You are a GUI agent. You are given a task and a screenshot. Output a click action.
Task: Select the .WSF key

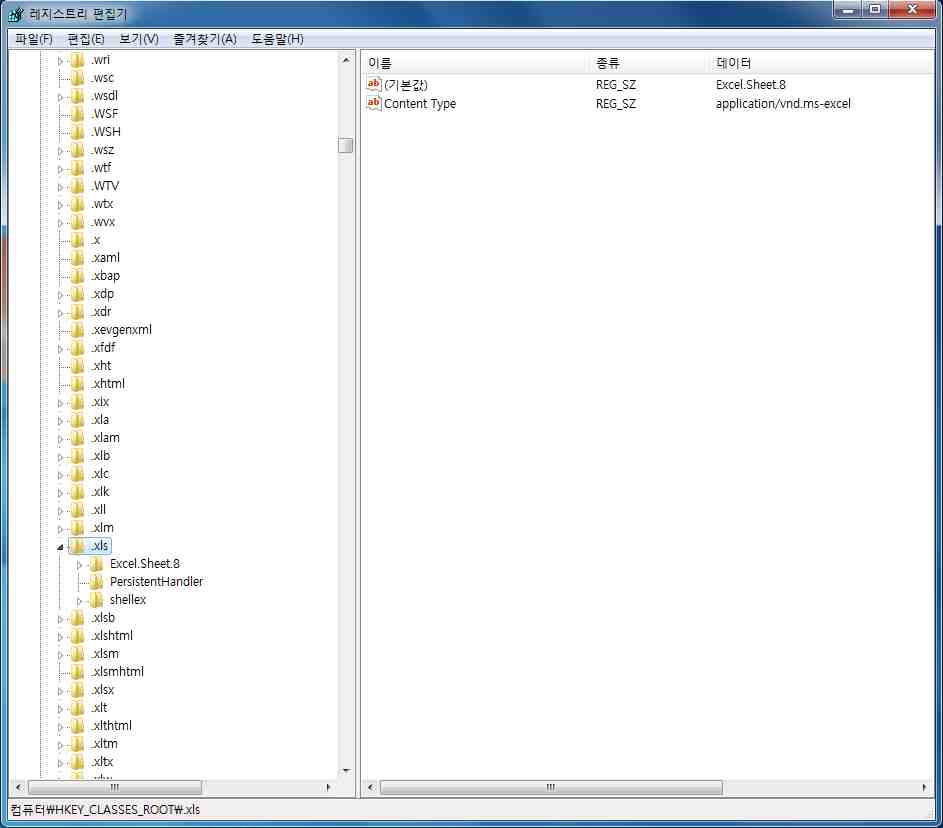pyautogui.click(x=105, y=114)
